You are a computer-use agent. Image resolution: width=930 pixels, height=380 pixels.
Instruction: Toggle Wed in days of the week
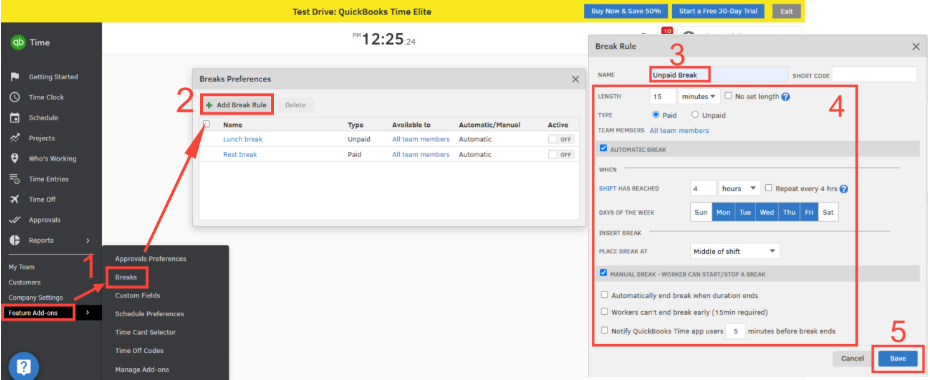coord(767,212)
